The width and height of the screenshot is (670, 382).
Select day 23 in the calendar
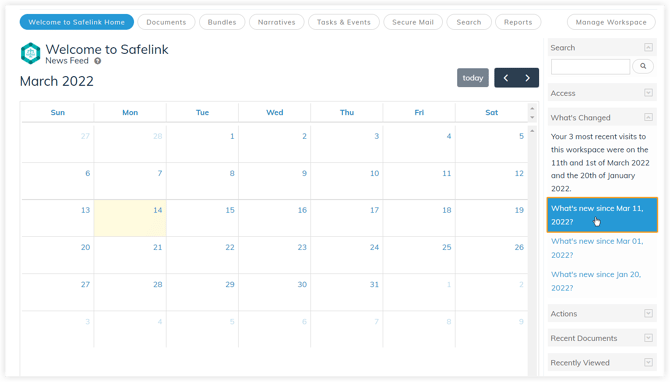(x=274, y=255)
